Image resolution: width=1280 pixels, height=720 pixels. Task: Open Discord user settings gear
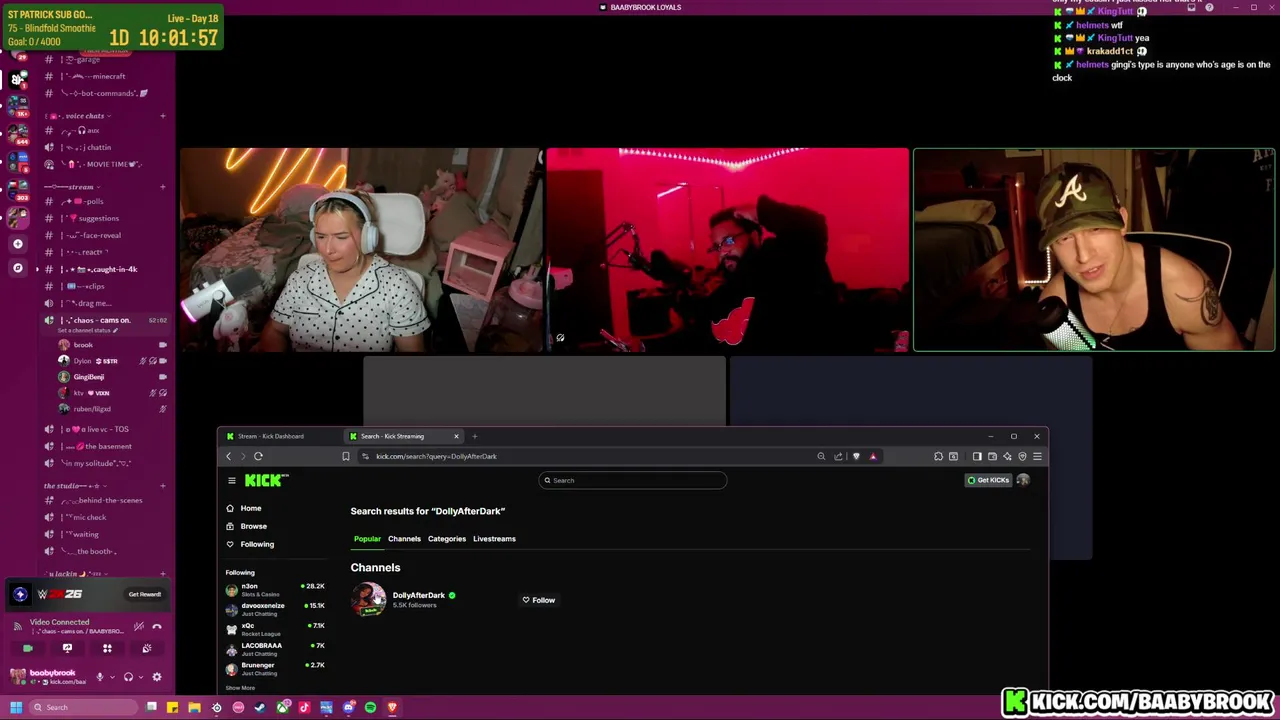click(157, 677)
